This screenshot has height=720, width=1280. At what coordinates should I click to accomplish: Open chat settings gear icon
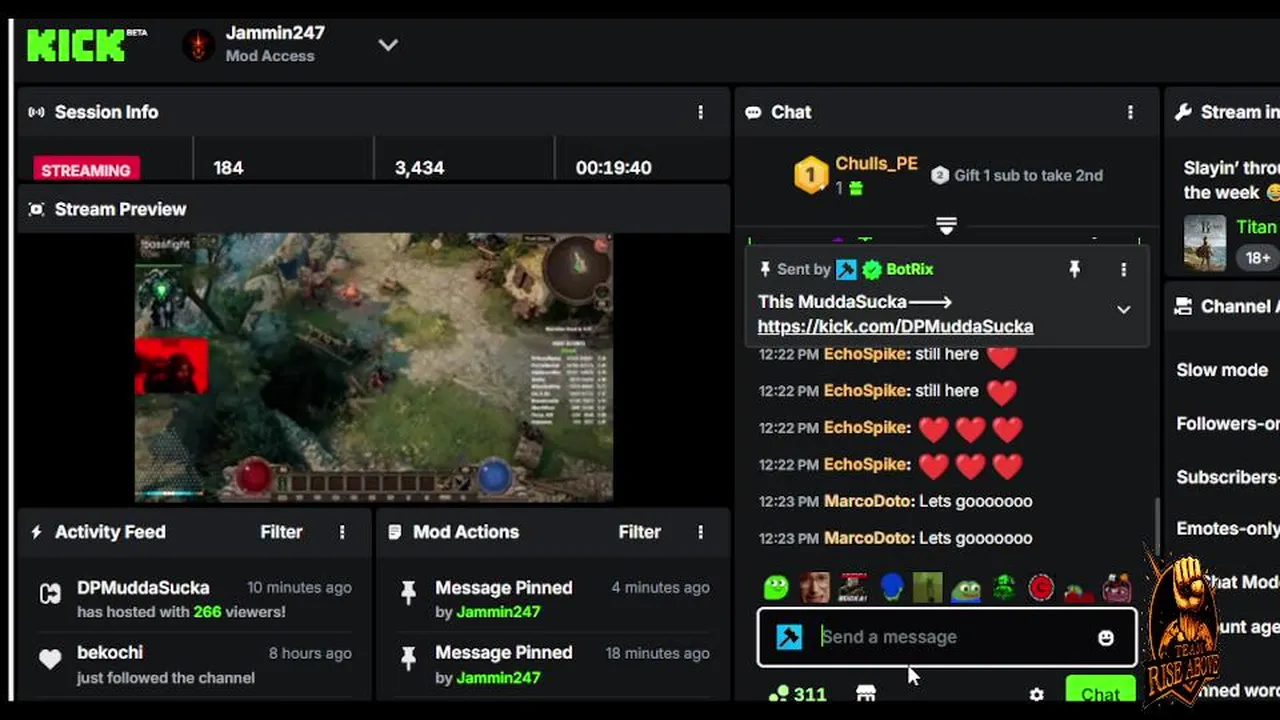pyautogui.click(x=1036, y=694)
